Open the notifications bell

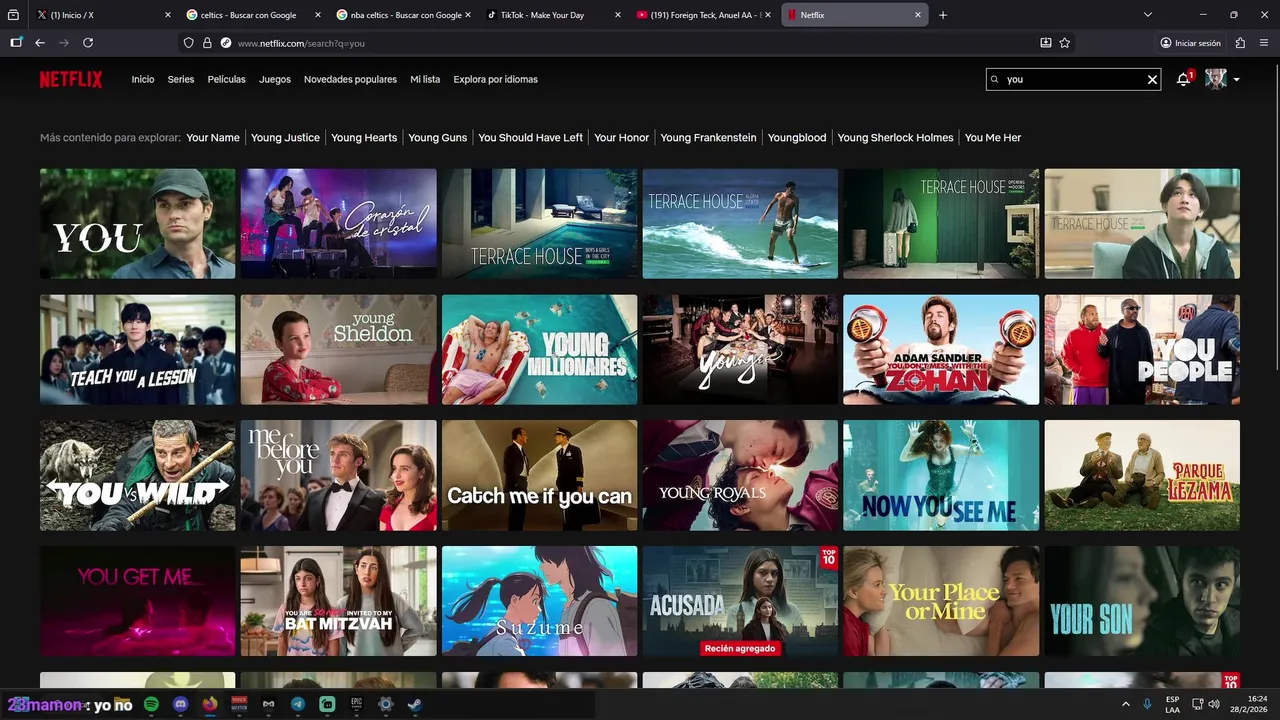(x=1184, y=79)
